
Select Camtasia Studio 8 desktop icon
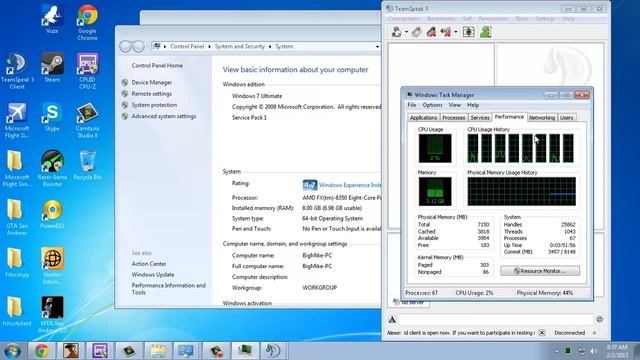point(87,120)
